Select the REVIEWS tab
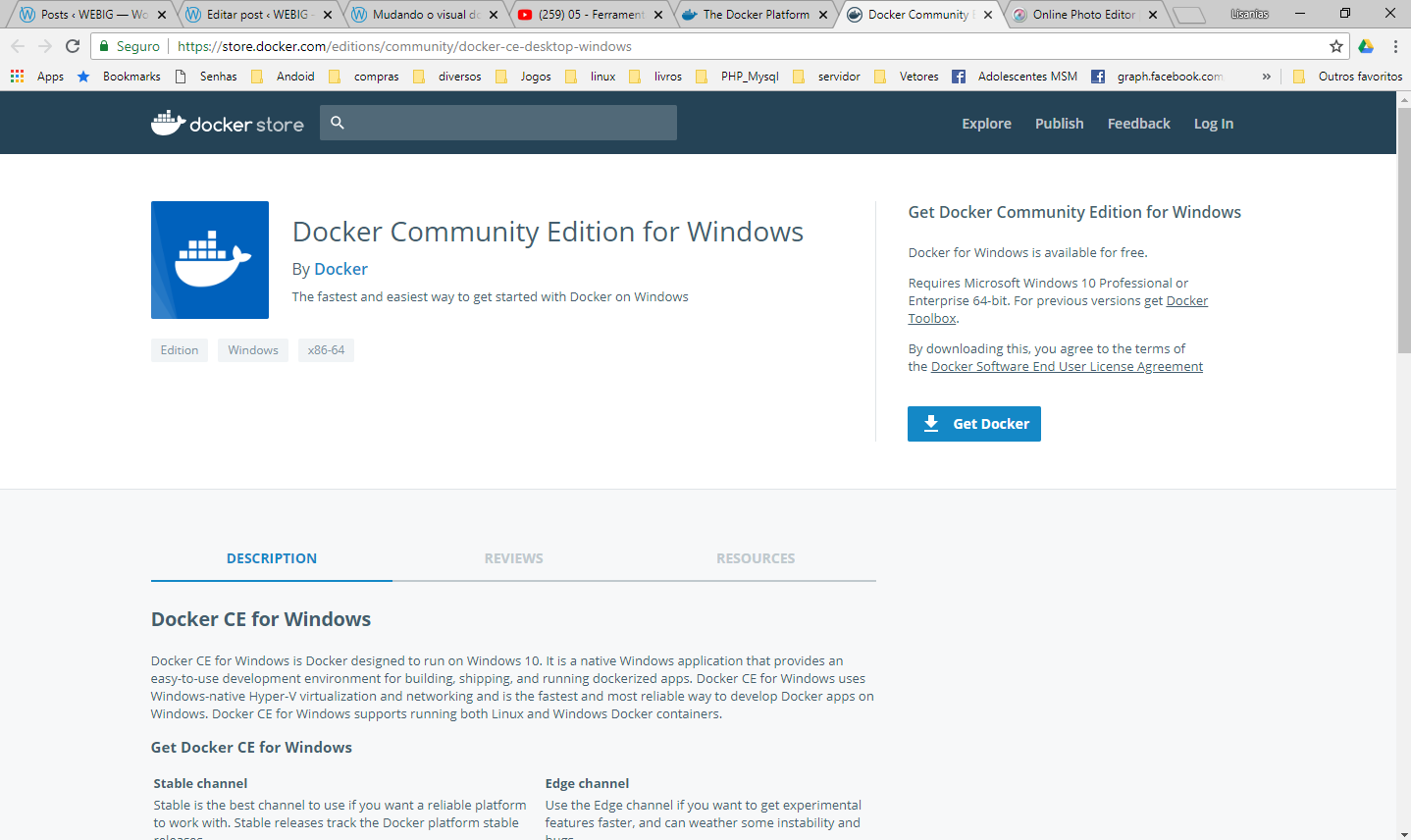The height and width of the screenshot is (840, 1411). (x=513, y=558)
